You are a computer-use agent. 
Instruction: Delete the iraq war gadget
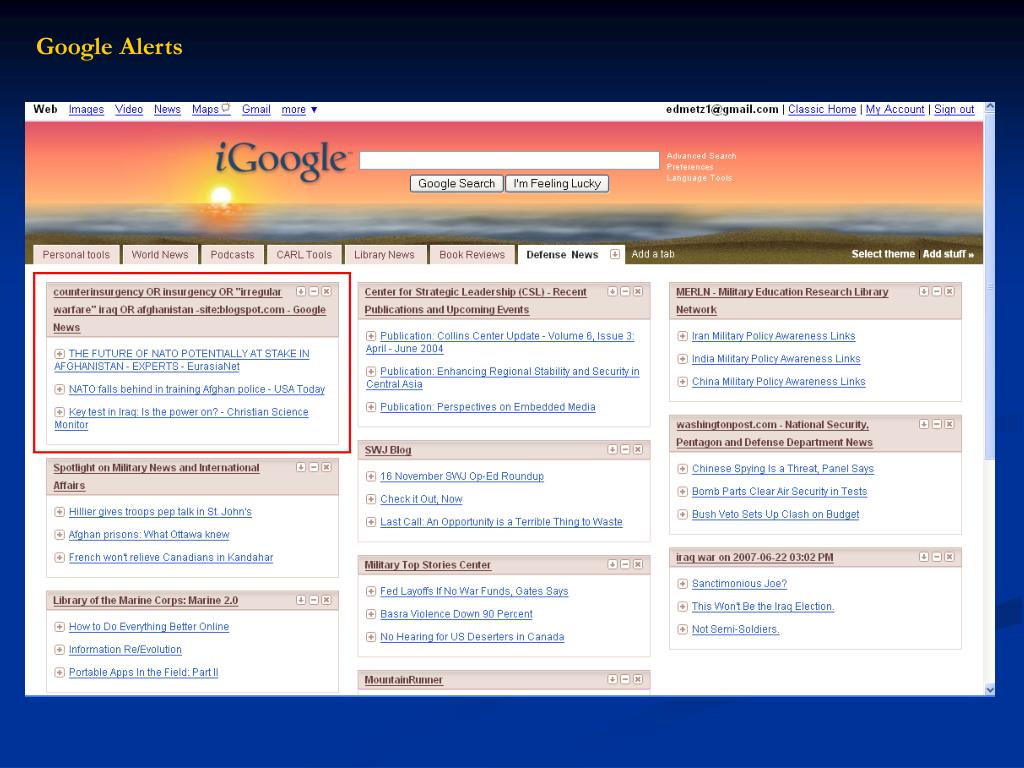point(949,556)
